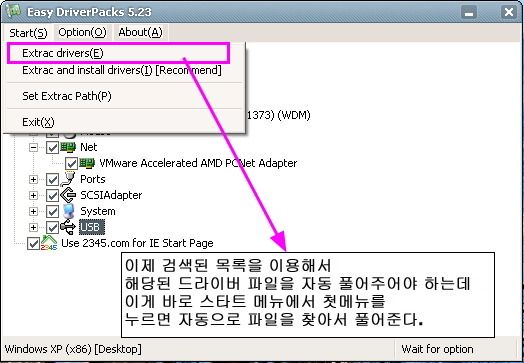
Task: Select the System tree label
Action: point(98,211)
